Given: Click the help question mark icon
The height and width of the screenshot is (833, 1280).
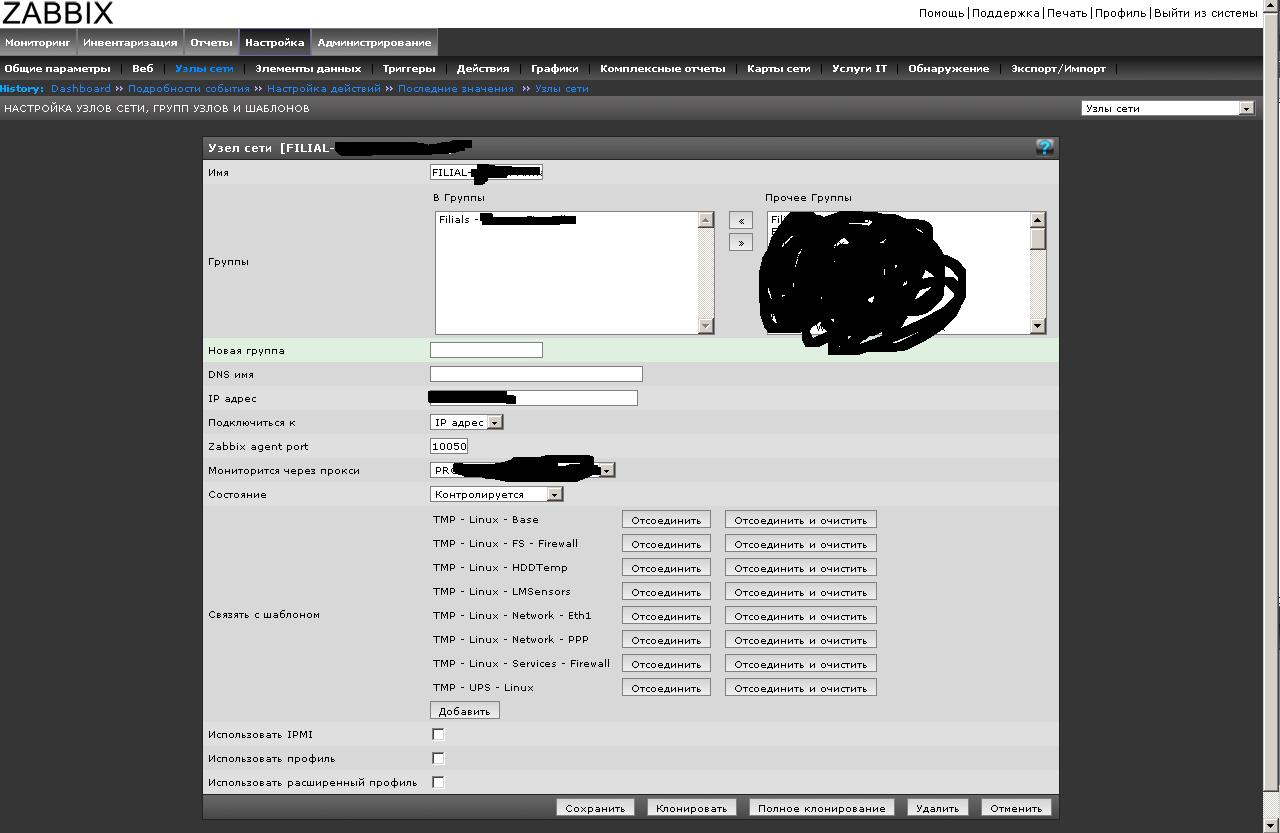Looking at the screenshot, I should pyautogui.click(x=1044, y=148).
